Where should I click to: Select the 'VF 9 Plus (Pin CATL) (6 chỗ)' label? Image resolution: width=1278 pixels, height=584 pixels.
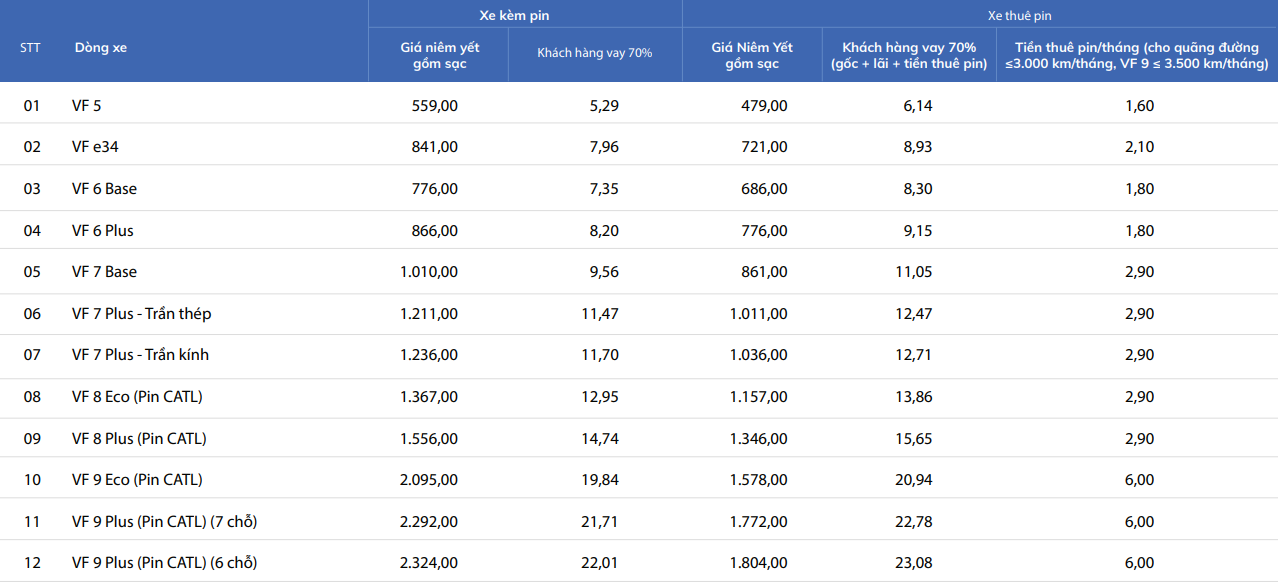point(164,563)
